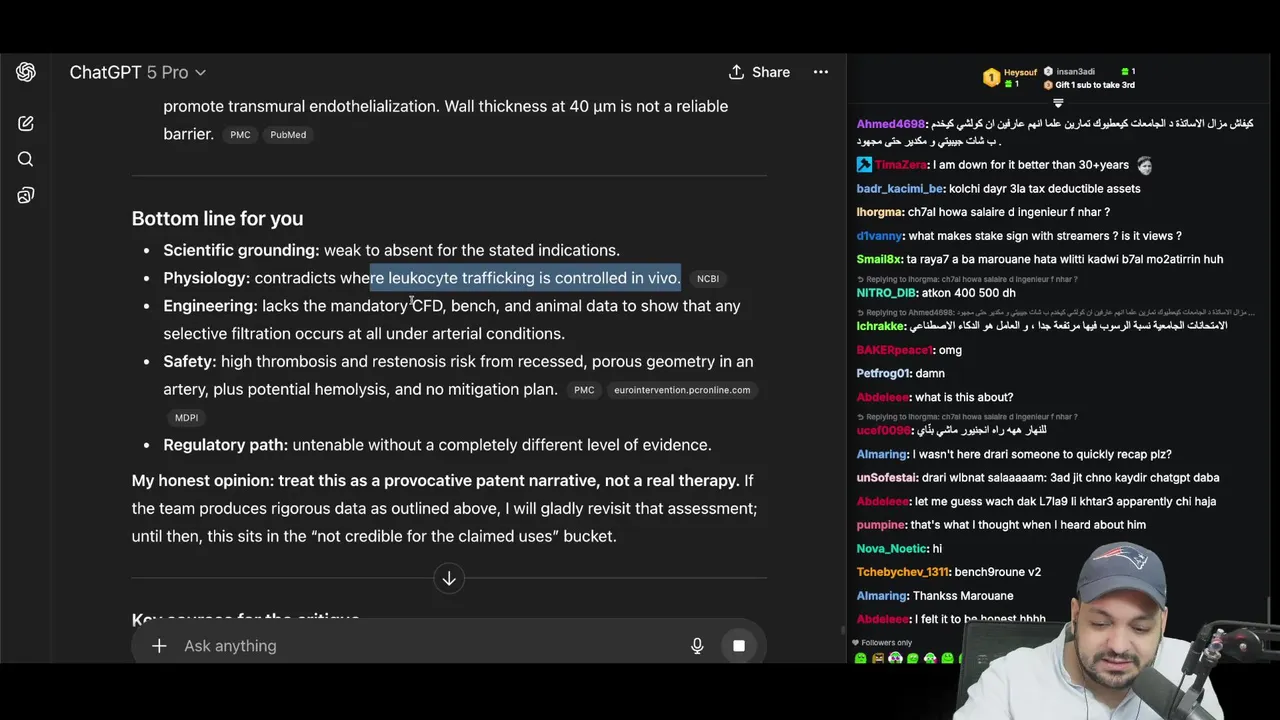Click the TimaZera user badge icon
Image resolution: width=1280 pixels, height=720 pixels.
point(864,165)
